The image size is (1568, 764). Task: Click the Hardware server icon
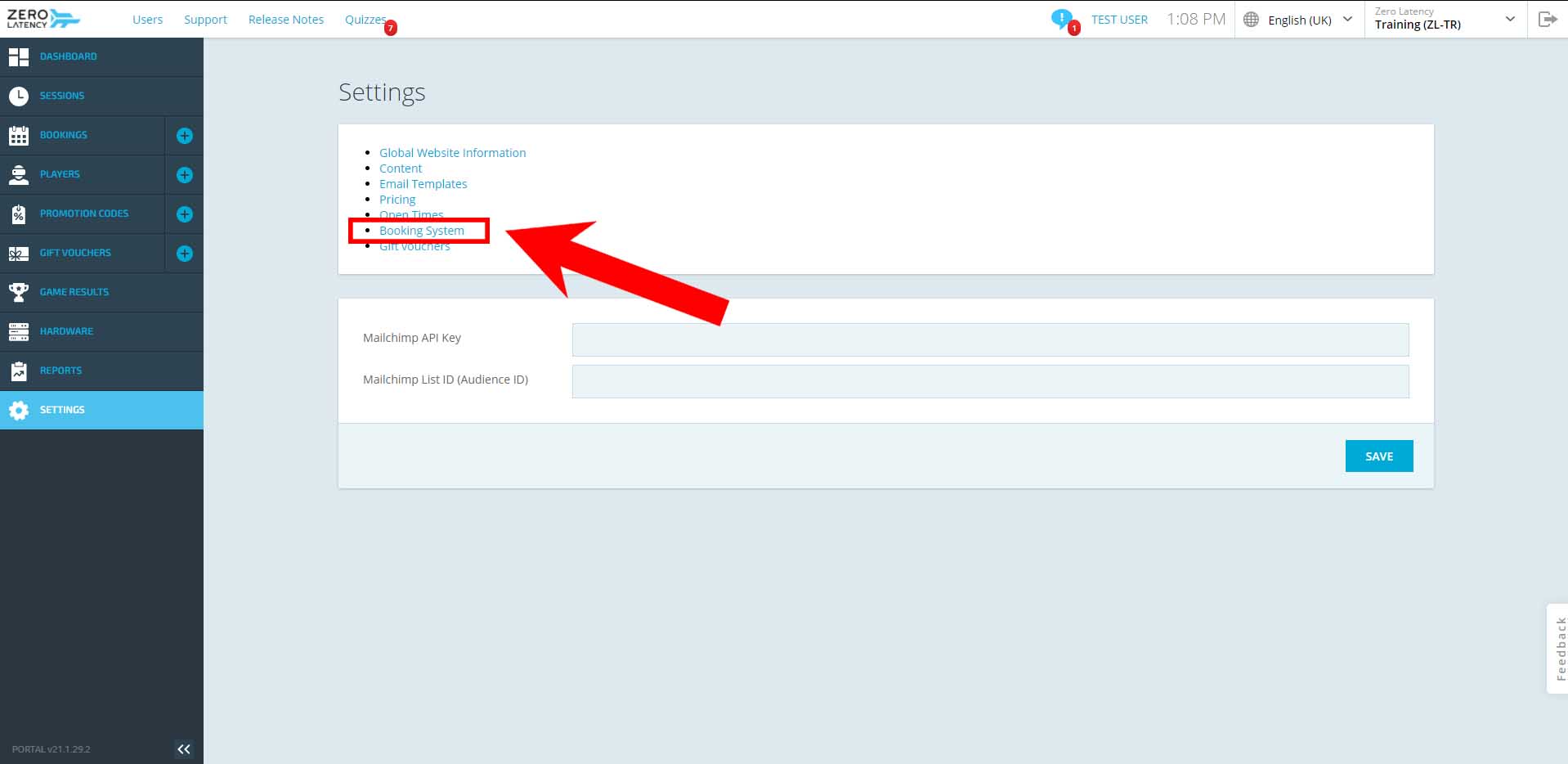click(19, 331)
